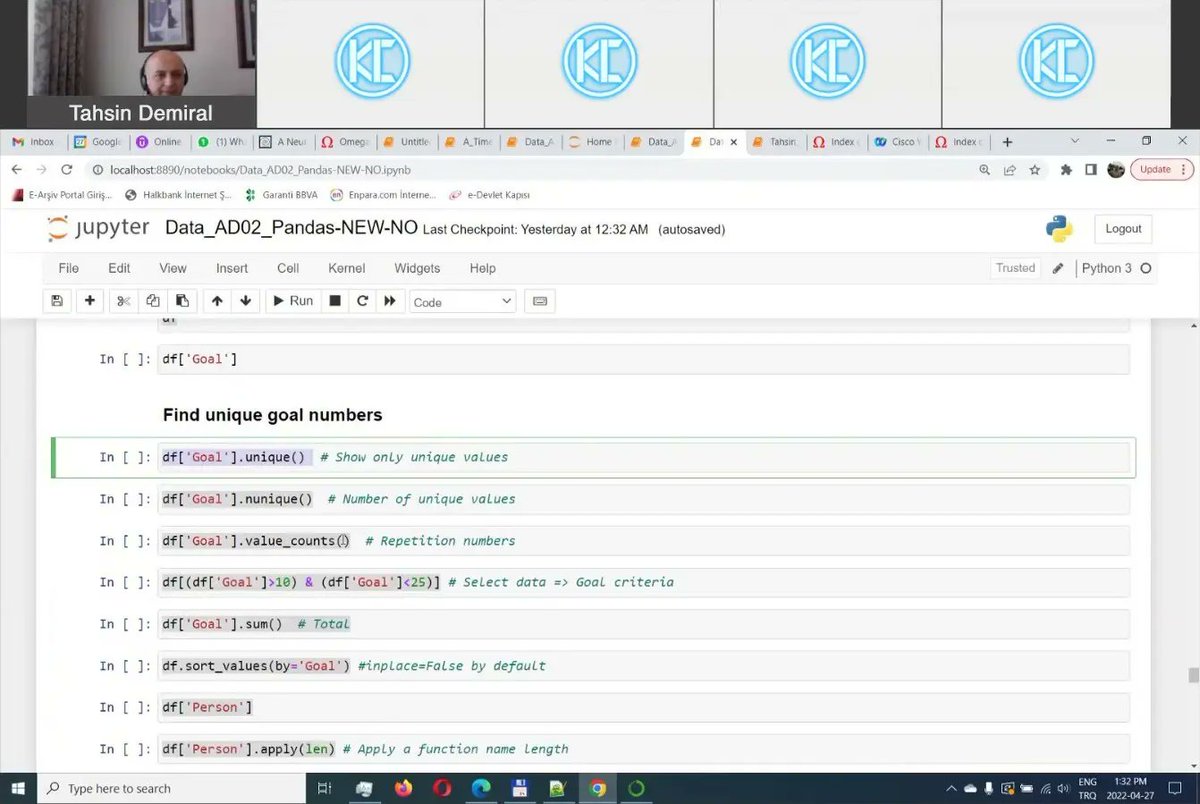The image size is (1200, 804).
Task: Switch to the Omega browser tab
Action: tap(345, 142)
